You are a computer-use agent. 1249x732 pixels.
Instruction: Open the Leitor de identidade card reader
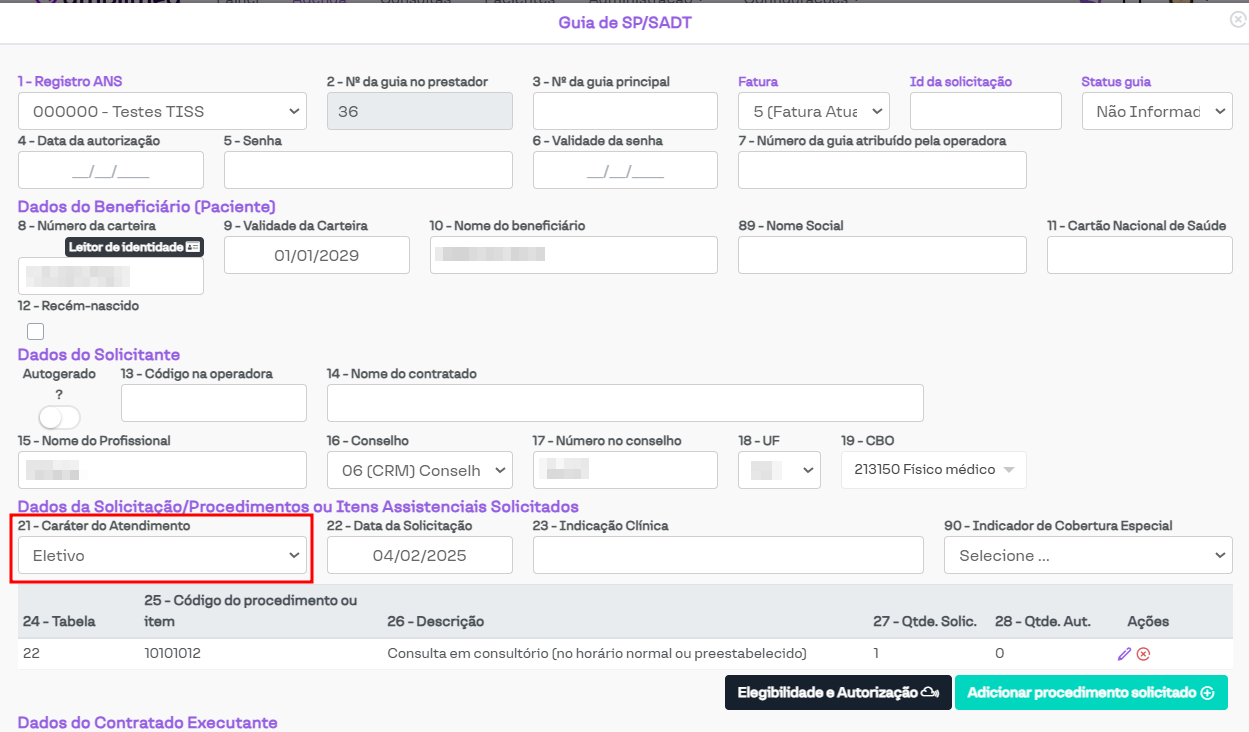point(135,246)
